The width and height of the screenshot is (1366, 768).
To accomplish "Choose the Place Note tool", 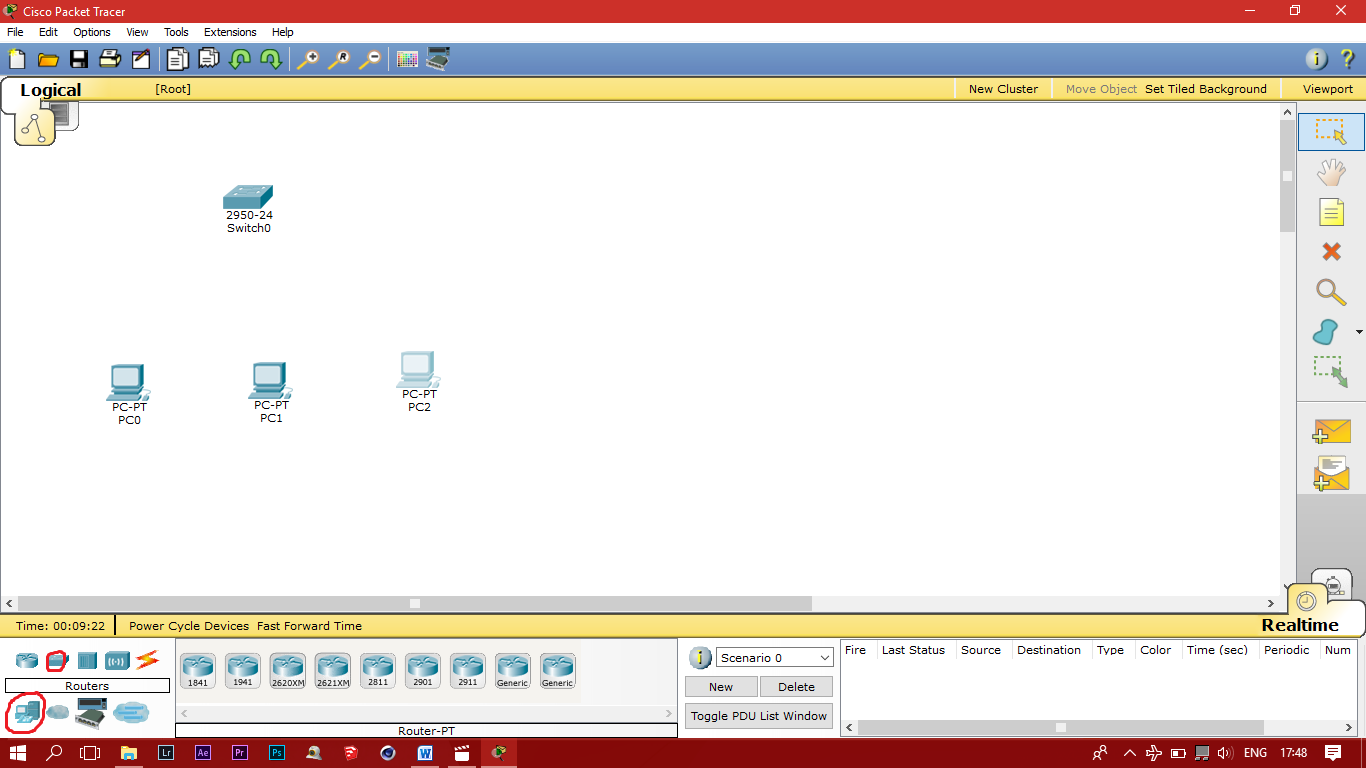I will tap(1331, 212).
